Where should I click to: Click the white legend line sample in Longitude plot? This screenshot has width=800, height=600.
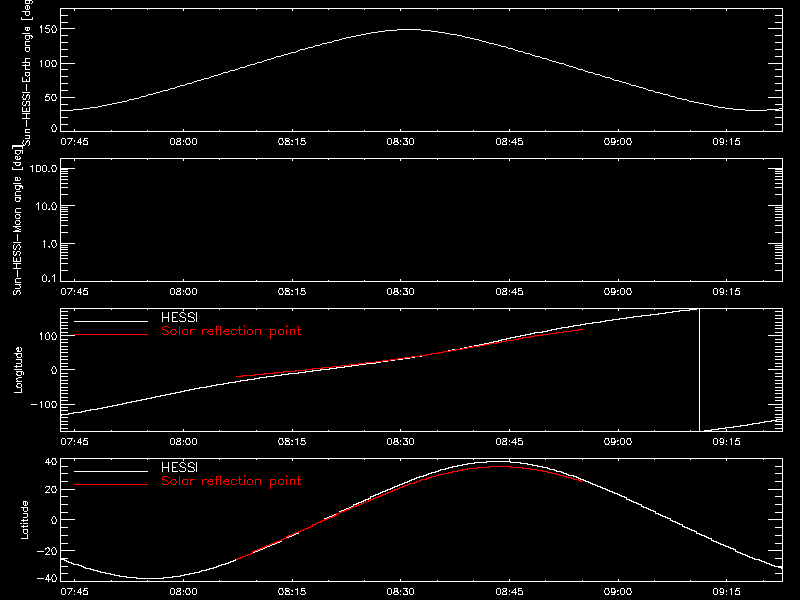[111, 321]
